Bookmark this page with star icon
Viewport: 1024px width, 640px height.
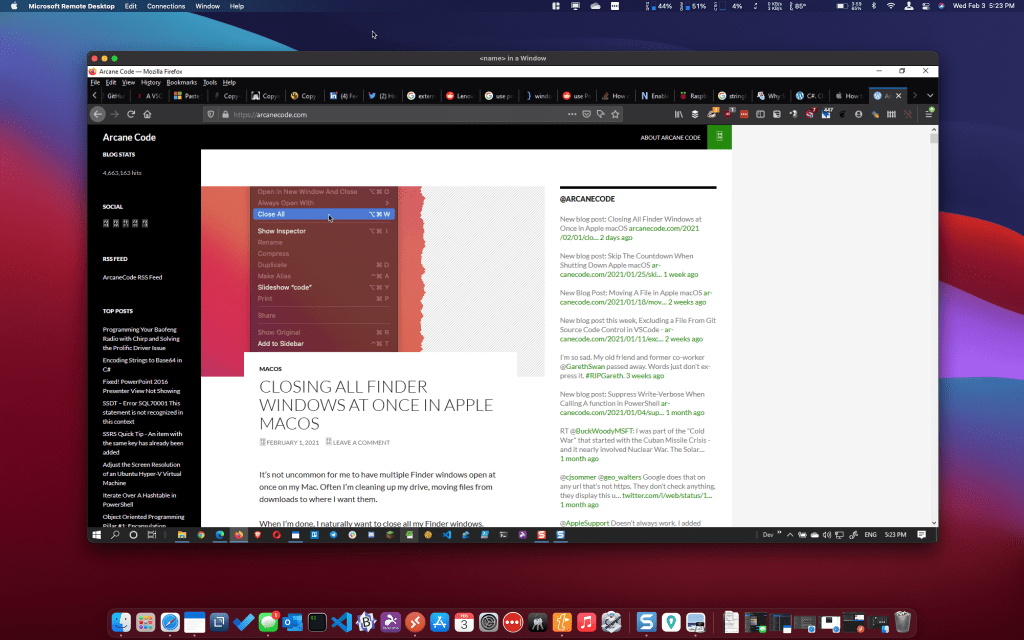[616, 114]
